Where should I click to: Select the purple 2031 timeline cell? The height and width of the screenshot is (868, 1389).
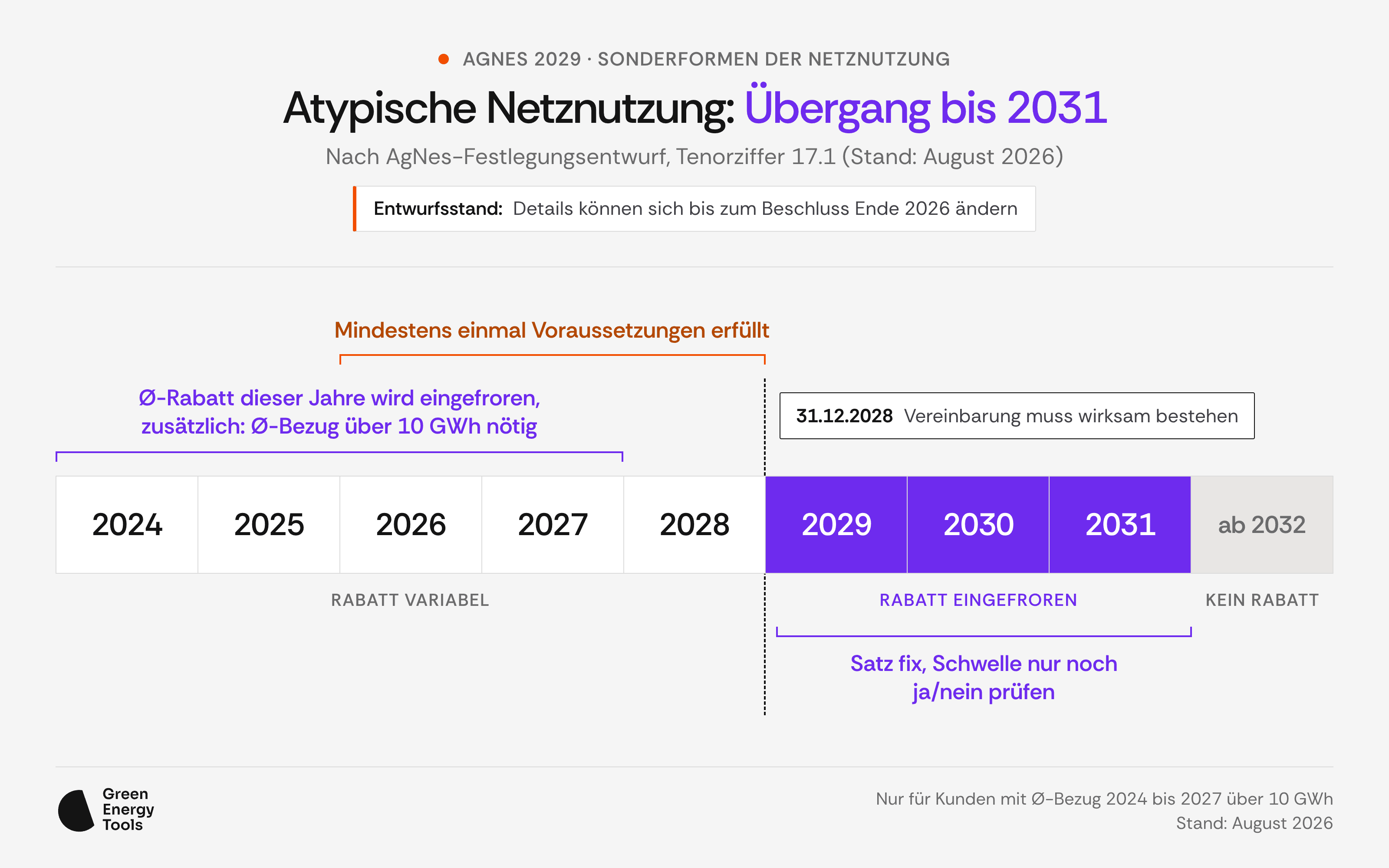[x=1120, y=525]
